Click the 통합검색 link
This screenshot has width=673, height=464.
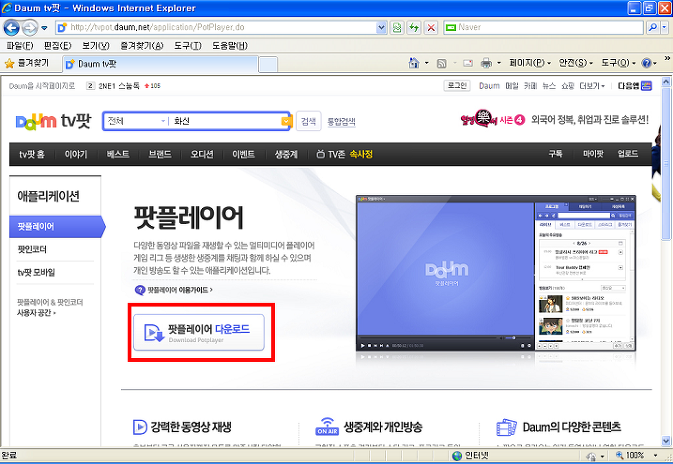pyautogui.click(x=341, y=122)
